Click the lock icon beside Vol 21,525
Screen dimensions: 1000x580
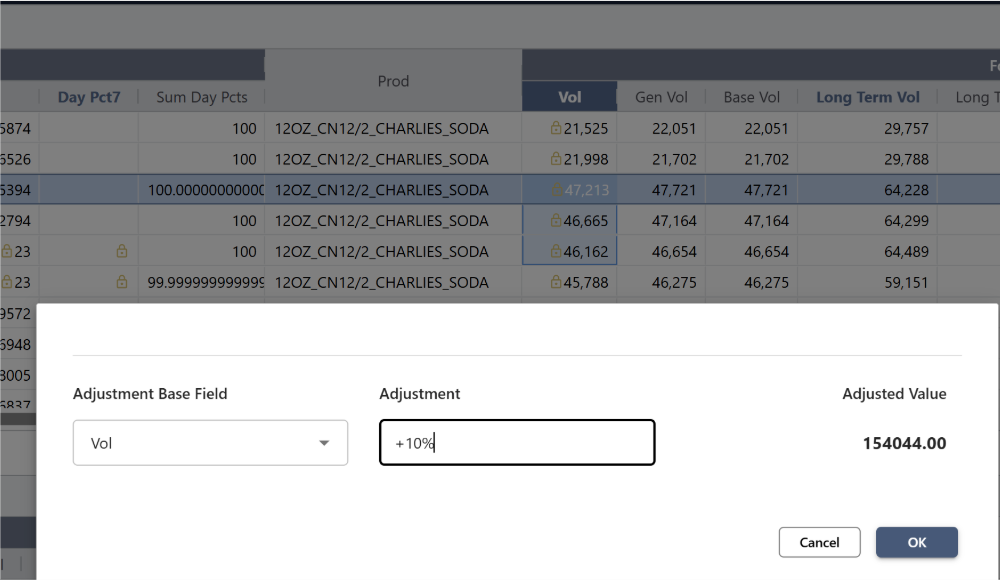tap(556, 128)
